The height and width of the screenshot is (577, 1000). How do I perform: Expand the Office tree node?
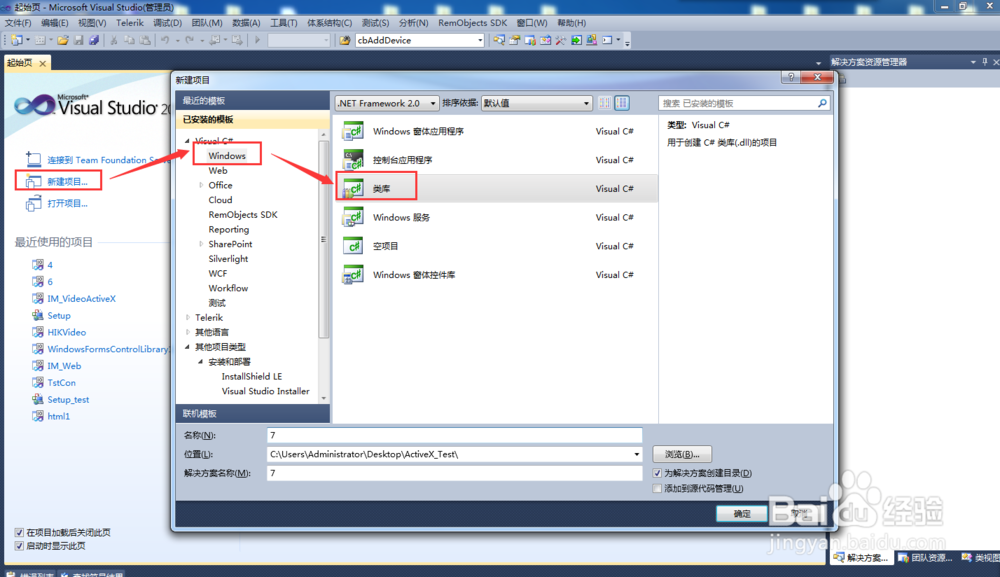coord(201,186)
